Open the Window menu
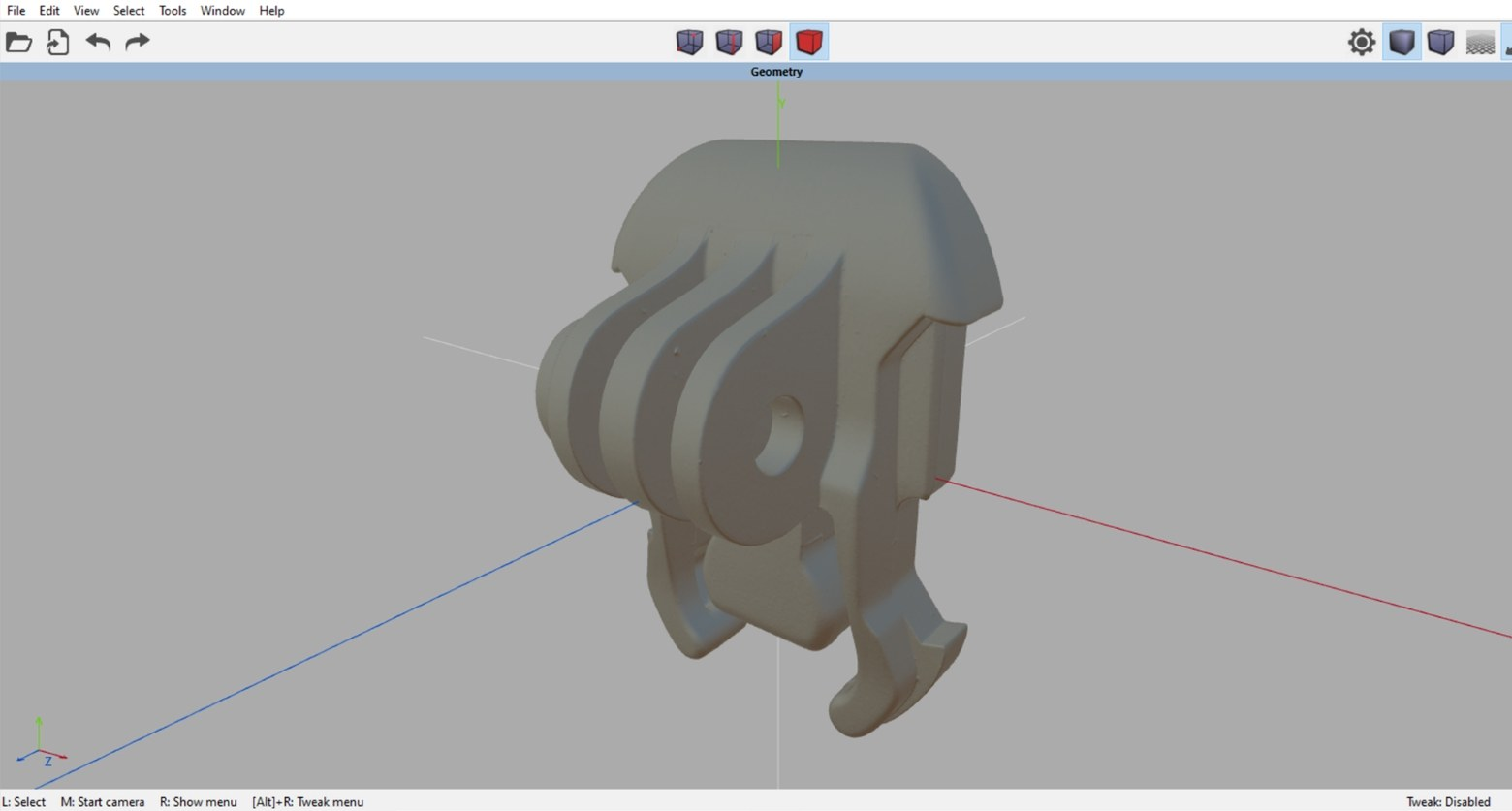Image resolution: width=1512 pixels, height=811 pixels. click(x=222, y=11)
